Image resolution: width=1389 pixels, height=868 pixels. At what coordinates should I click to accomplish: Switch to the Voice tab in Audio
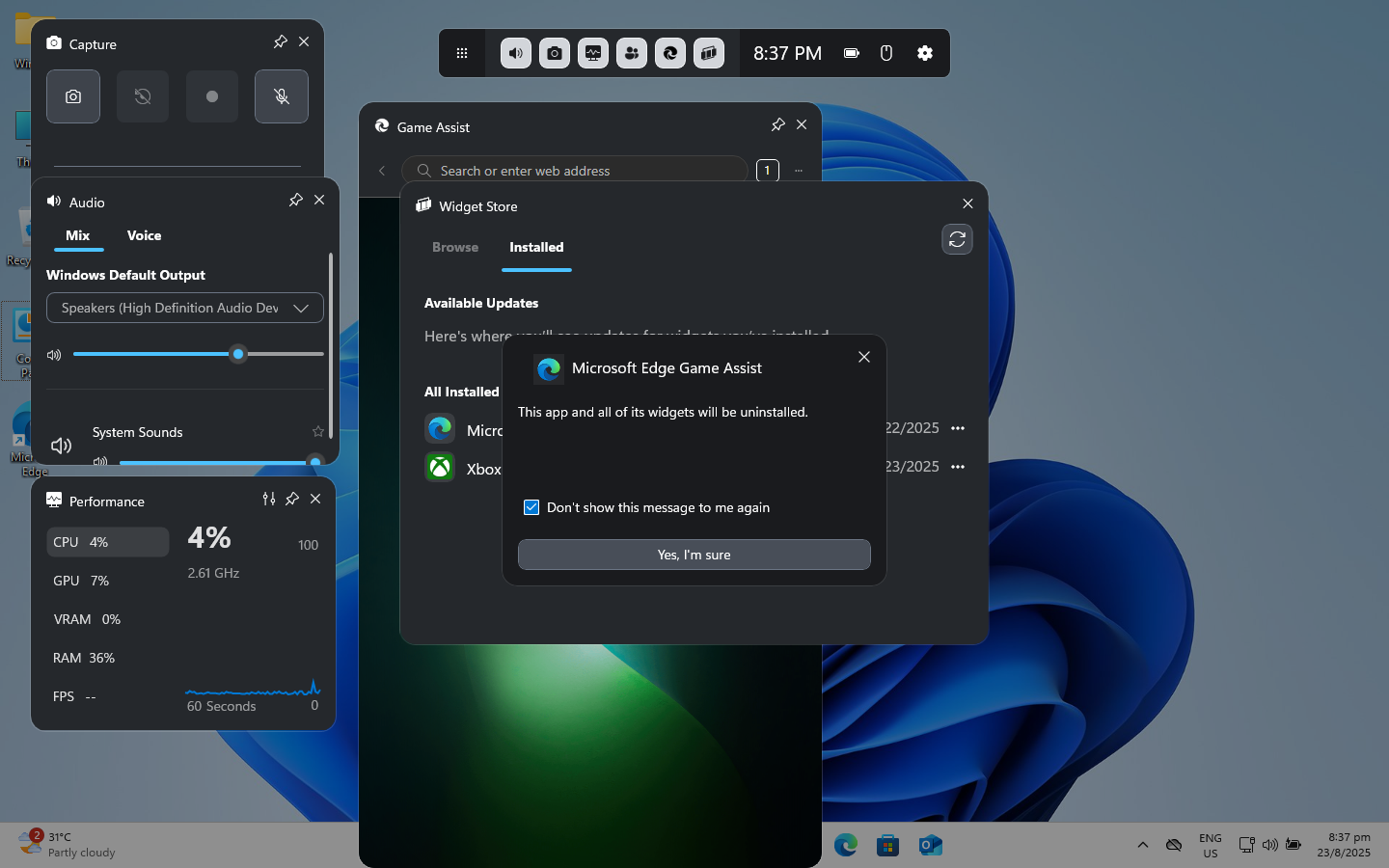tap(144, 236)
